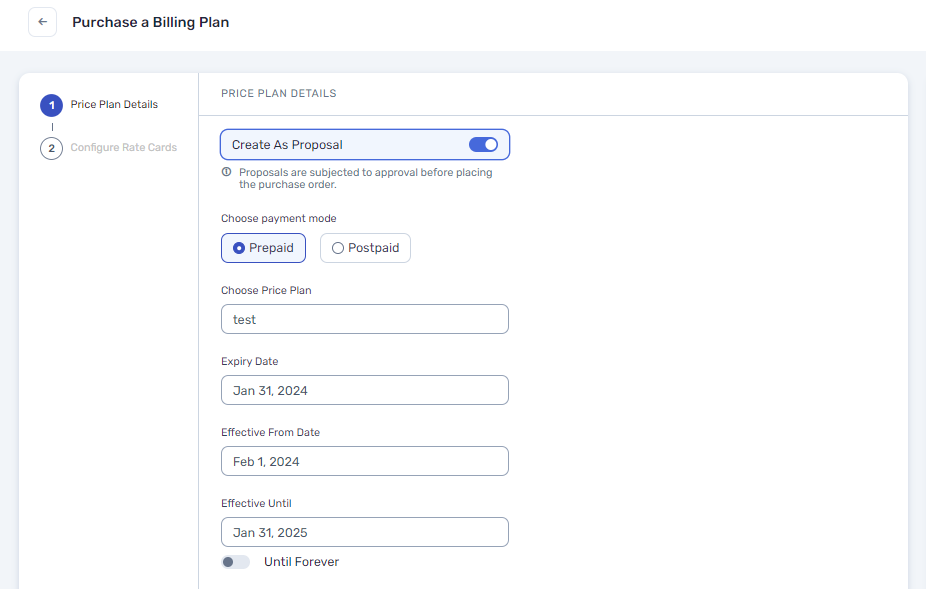Choose the Postpaid payment mode
The height and width of the screenshot is (589, 926).
point(365,248)
